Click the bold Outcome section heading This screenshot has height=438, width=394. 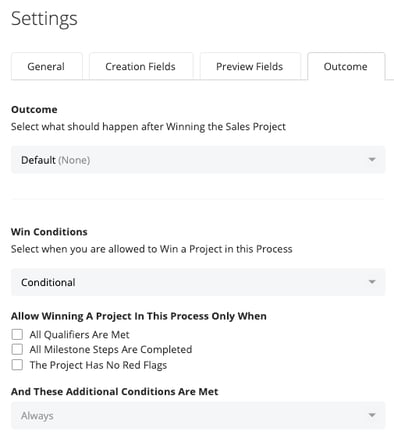click(34, 109)
